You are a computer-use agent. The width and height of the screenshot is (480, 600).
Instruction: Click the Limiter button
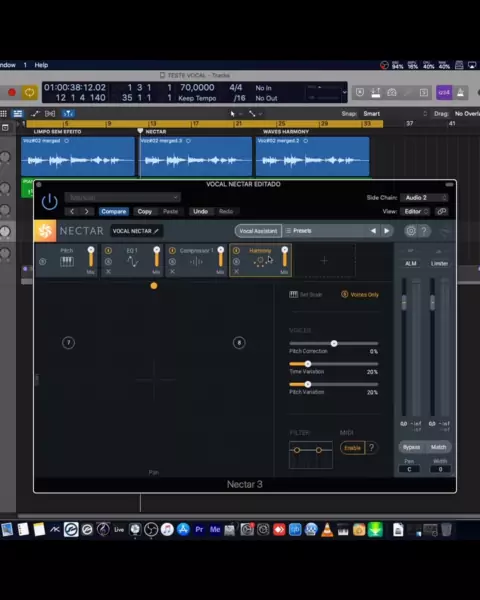(x=439, y=263)
